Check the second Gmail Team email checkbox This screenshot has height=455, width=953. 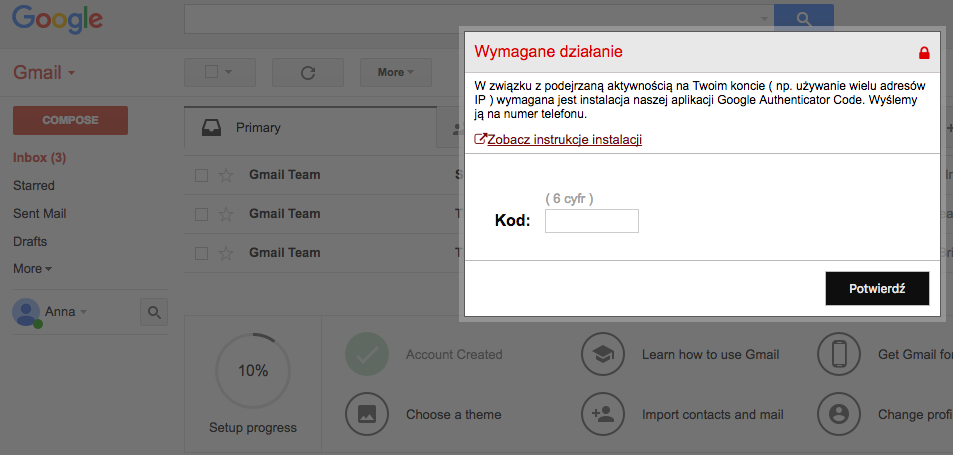pyautogui.click(x=201, y=214)
